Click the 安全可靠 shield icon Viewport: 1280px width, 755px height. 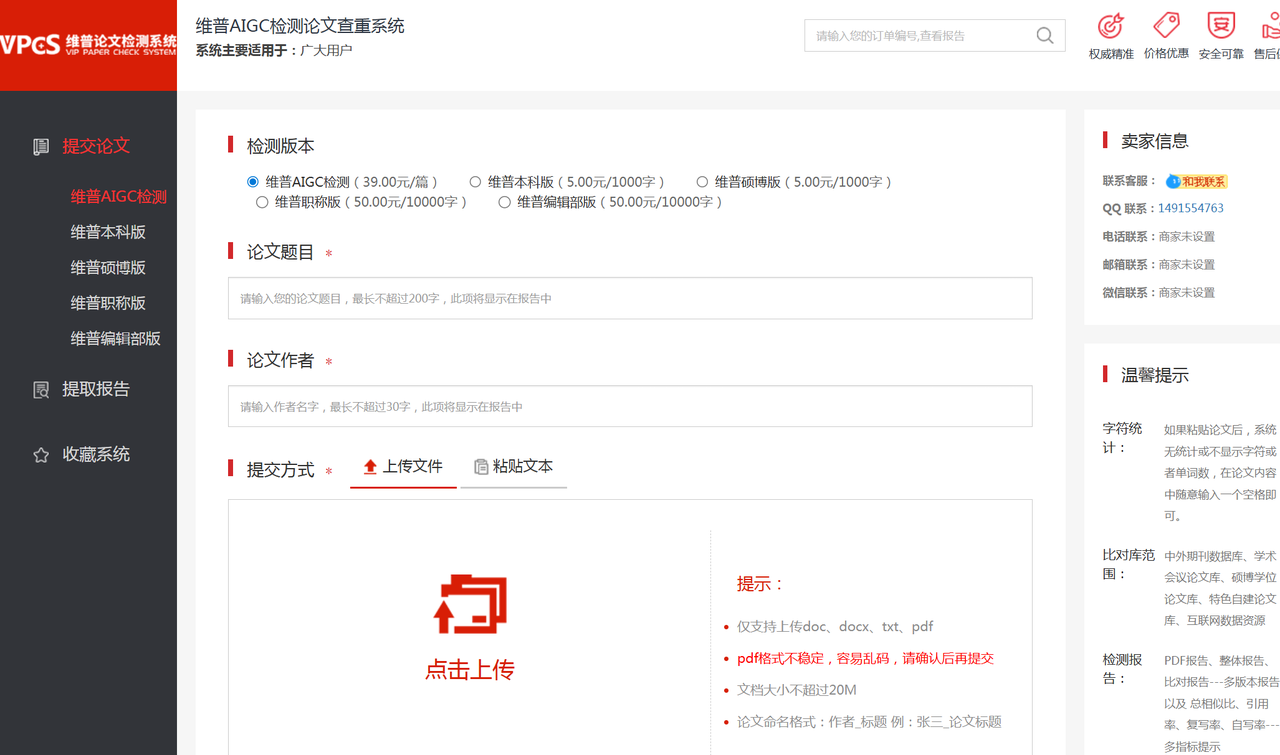click(1221, 25)
